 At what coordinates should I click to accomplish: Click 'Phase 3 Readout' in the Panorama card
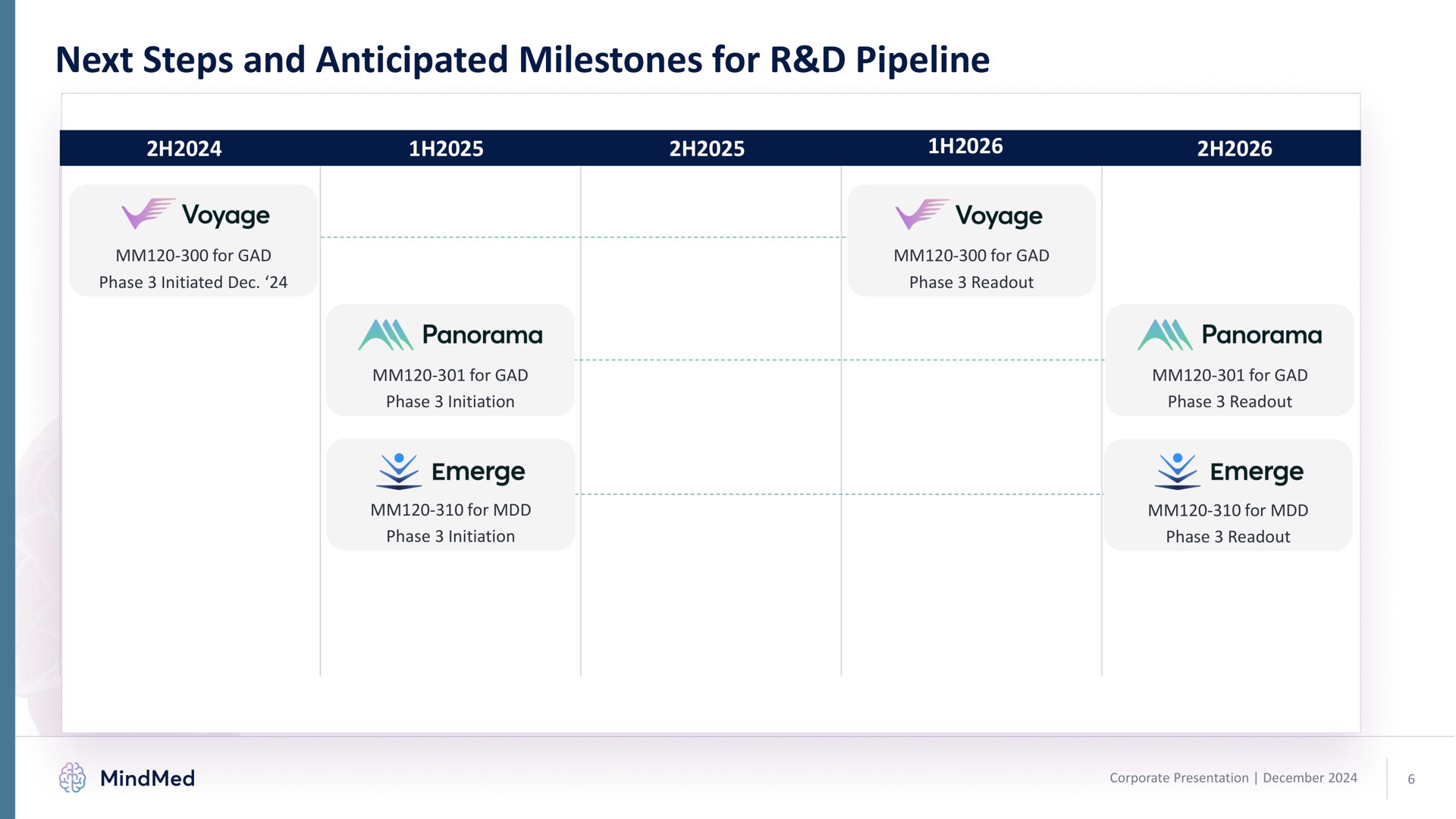(1230, 402)
